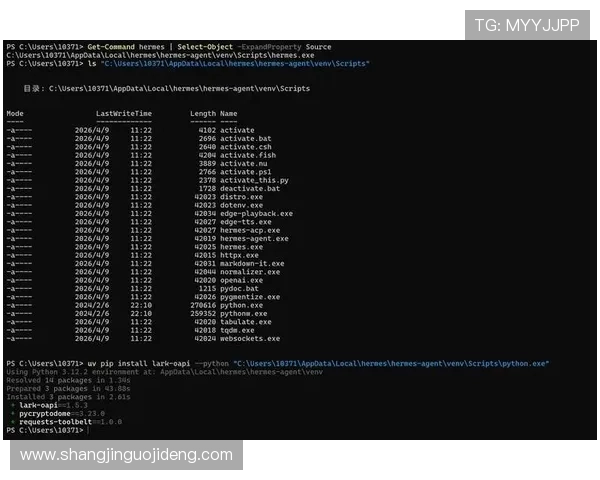
Task: Click the ls command's quoted Scripts path
Action: 235,64
